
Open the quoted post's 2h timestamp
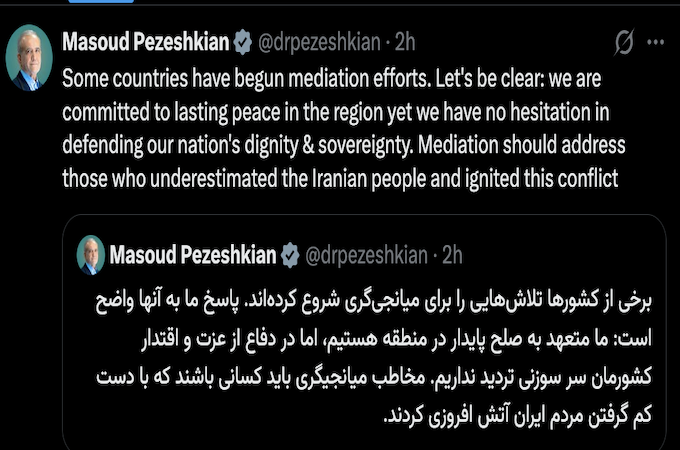[x=452, y=254]
